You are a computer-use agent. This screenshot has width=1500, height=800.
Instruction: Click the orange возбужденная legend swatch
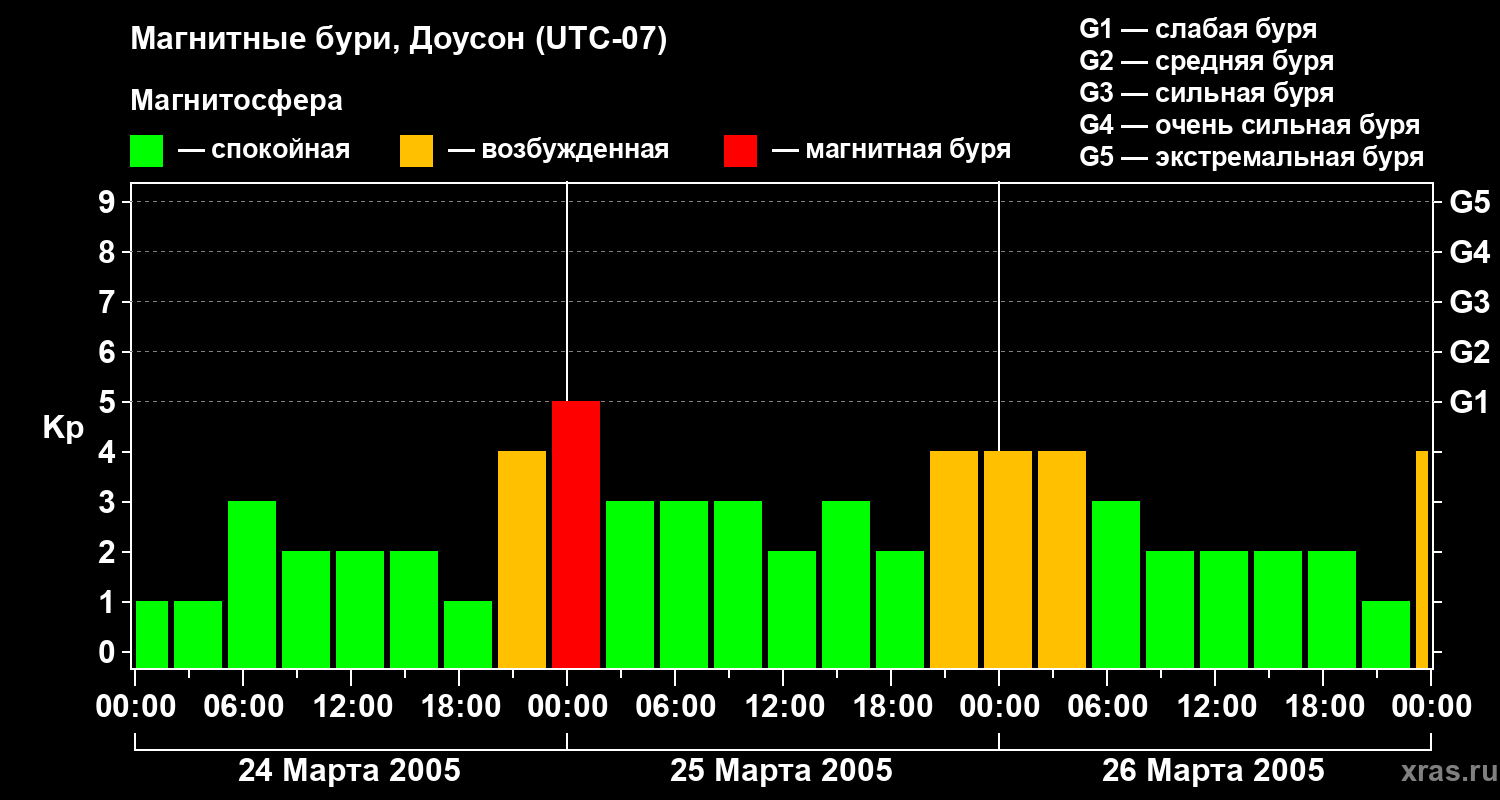[416, 151]
